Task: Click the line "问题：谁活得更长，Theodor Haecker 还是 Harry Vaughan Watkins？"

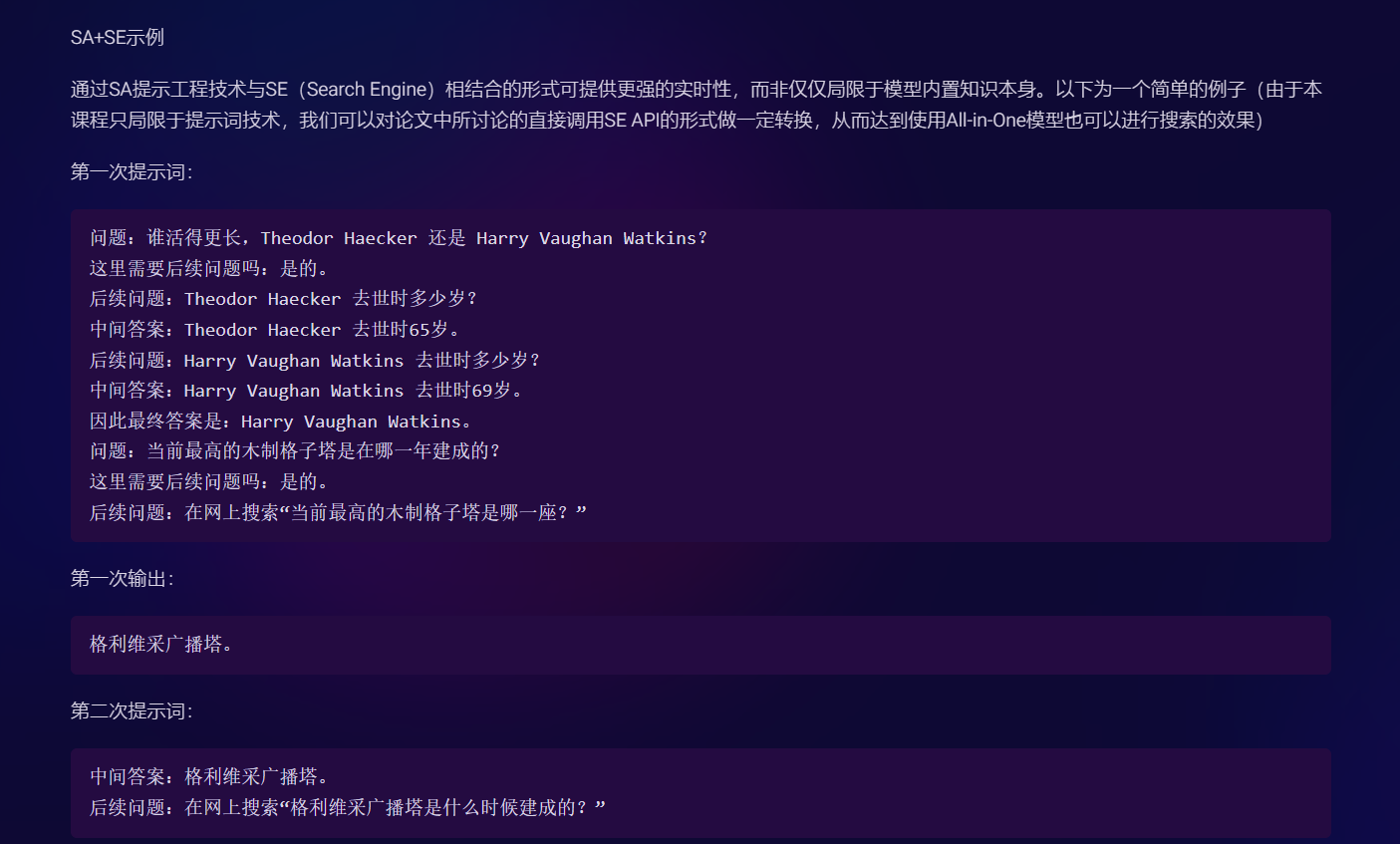Action: click(x=399, y=238)
